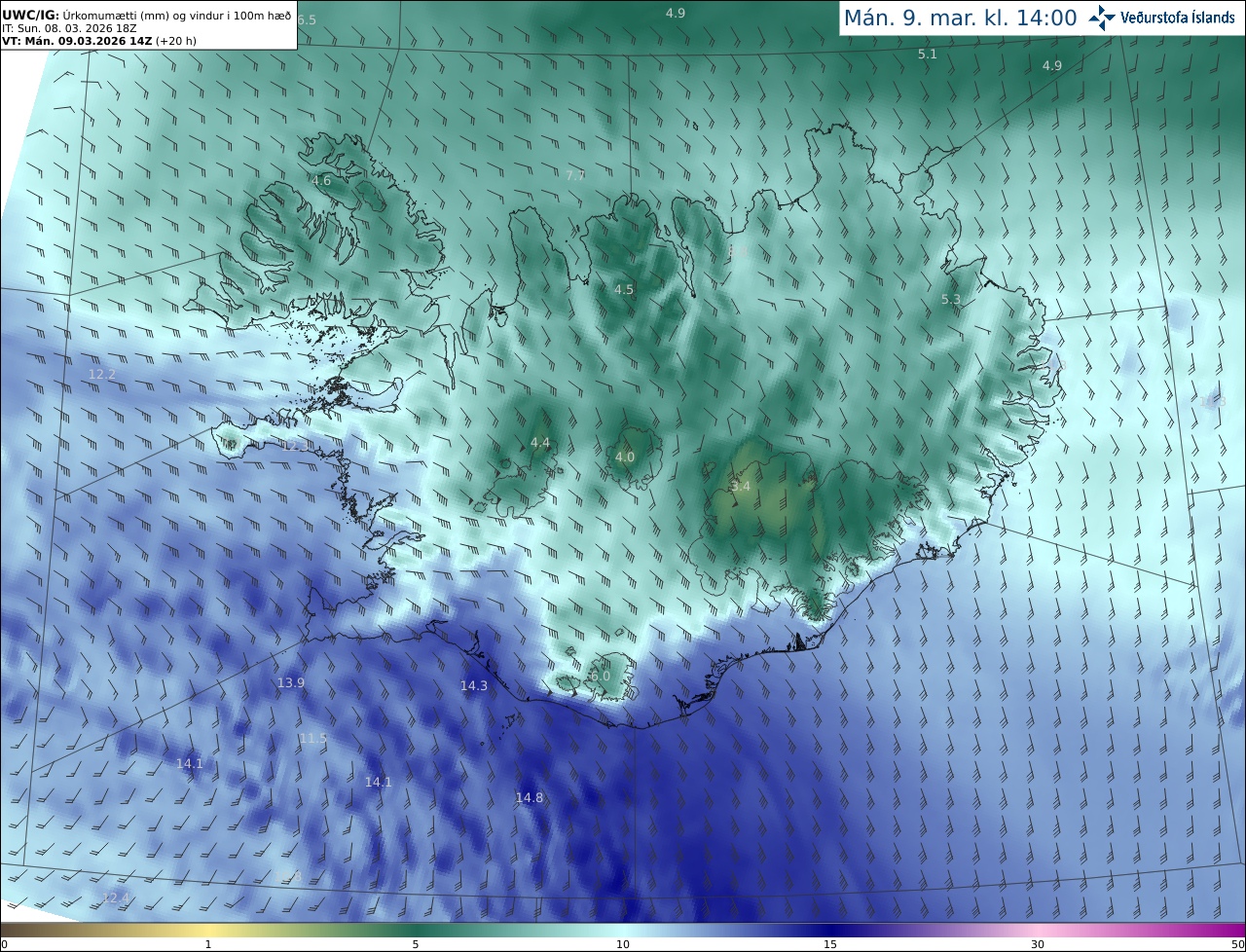Select the 14.8 map value

[x=530, y=798]
